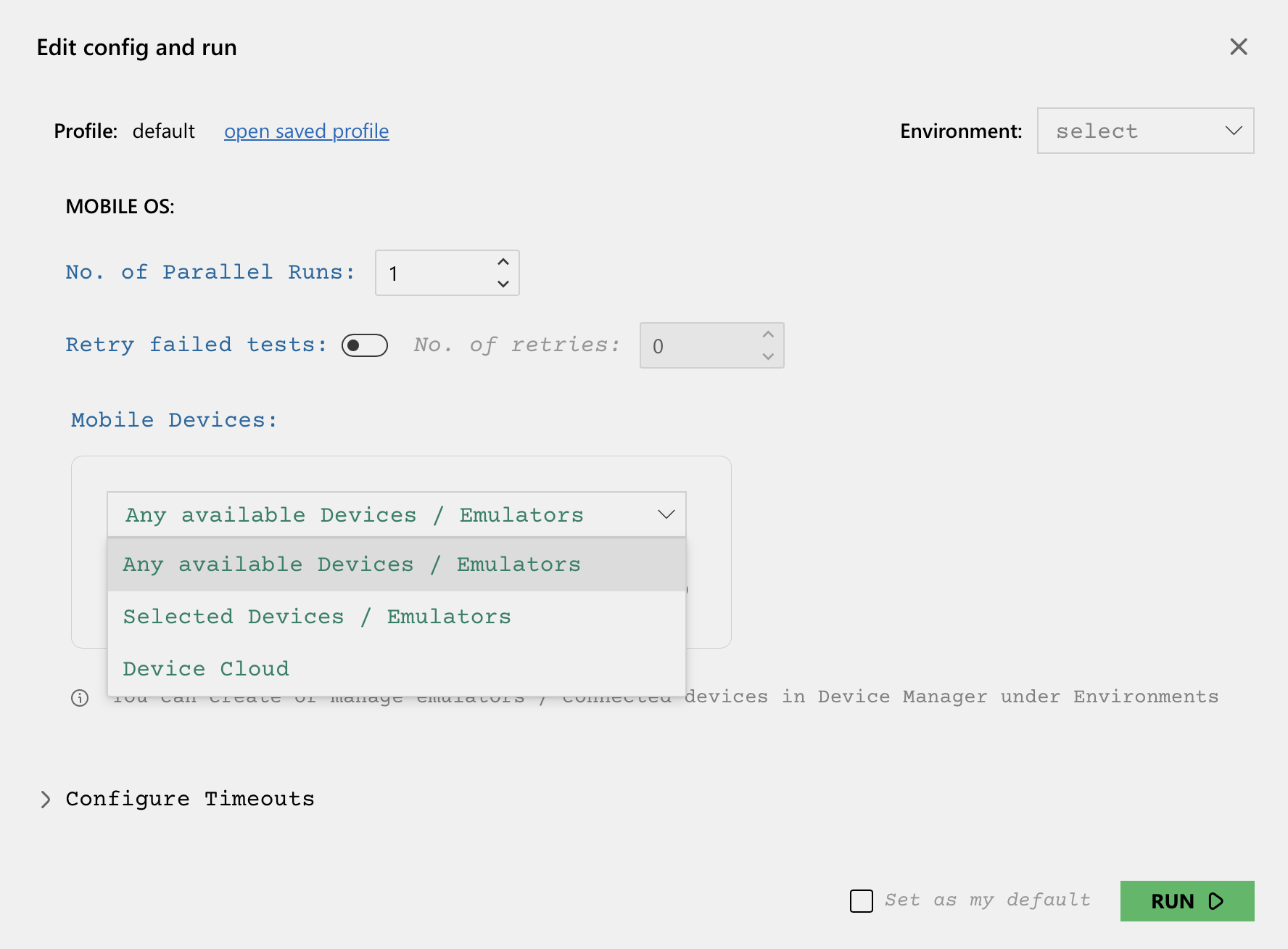The height and width of the screenshot is (949, 1288).
Task: Enable the Retry failed tests toggle
Action: (364, 346)
